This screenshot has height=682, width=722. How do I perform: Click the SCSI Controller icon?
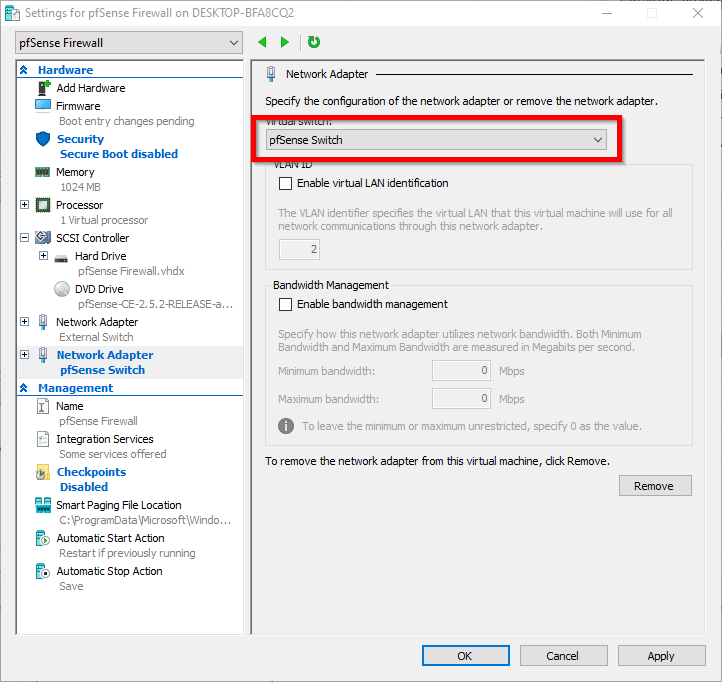[43, 238]
